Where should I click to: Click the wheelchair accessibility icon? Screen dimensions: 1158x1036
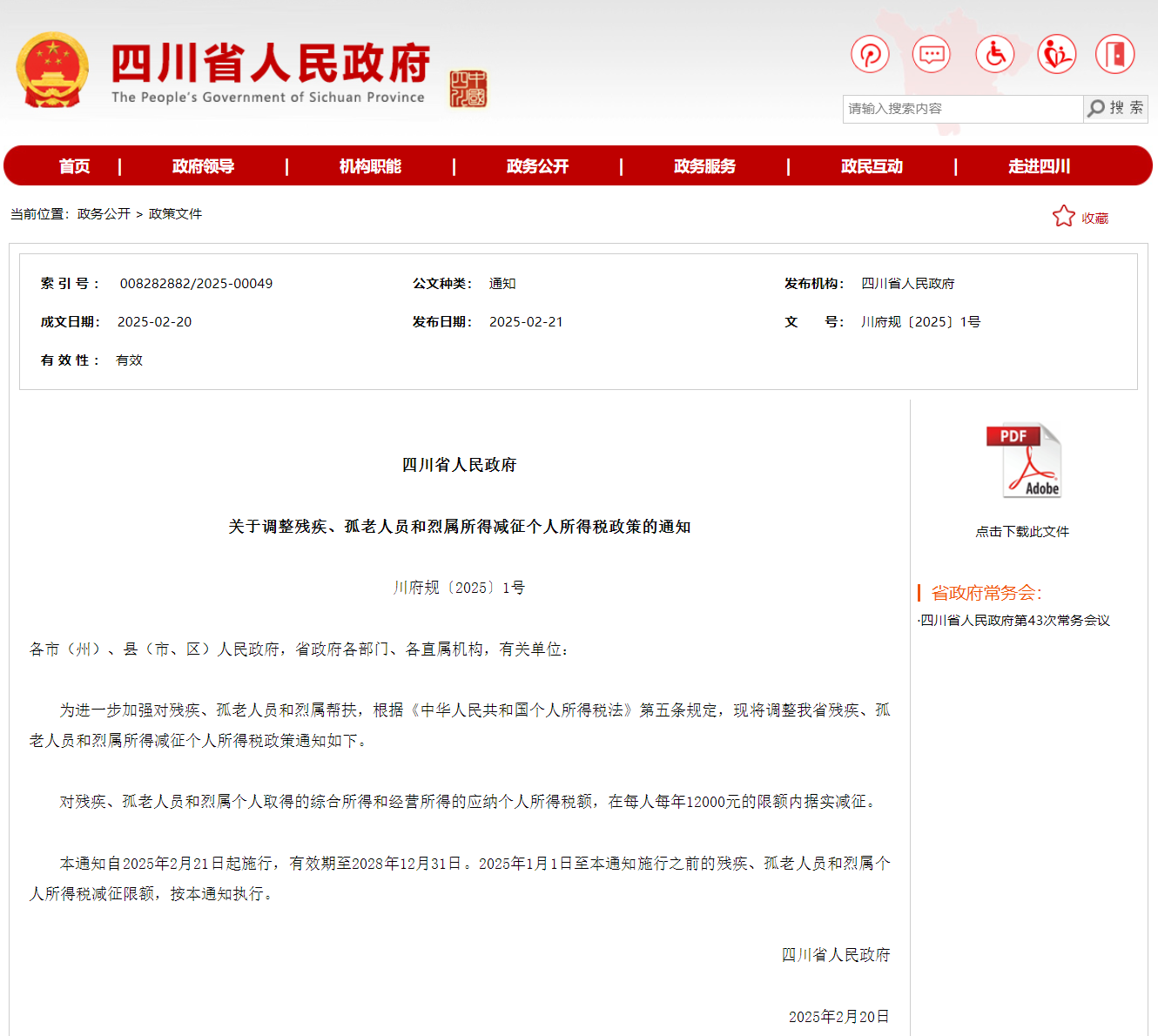[x=994, y=55]
